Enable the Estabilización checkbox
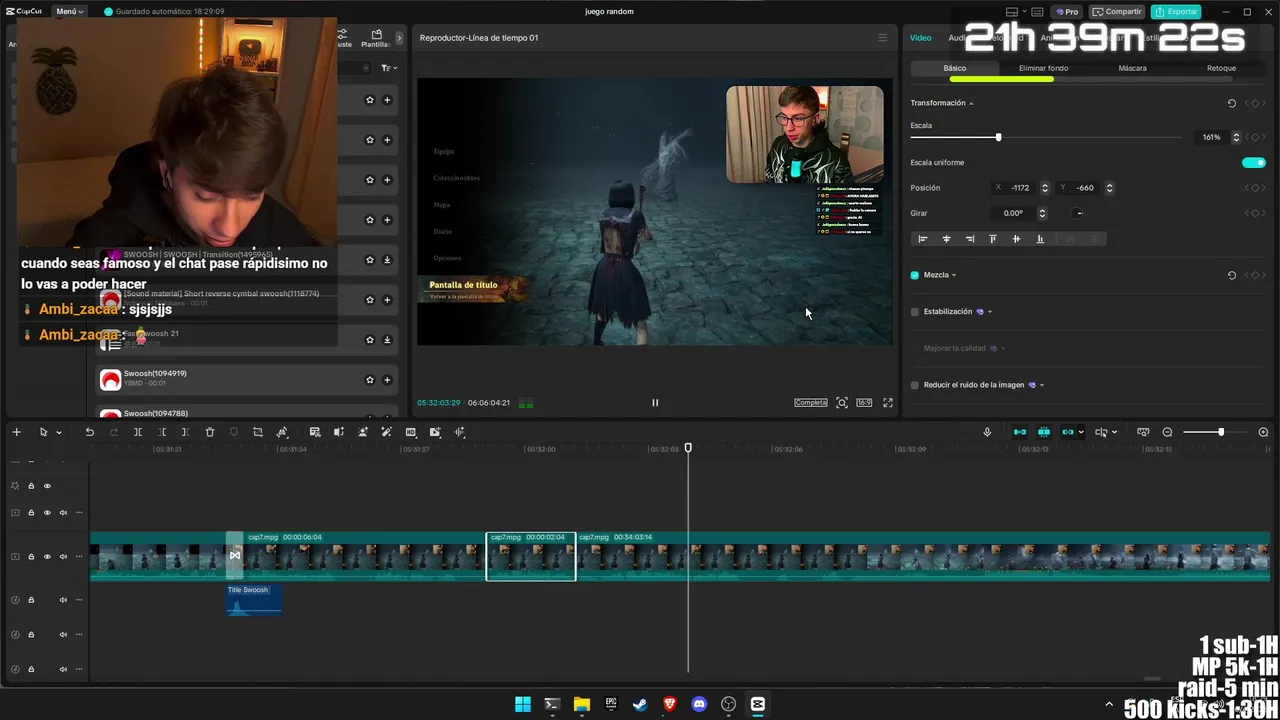This screenshot has height=720, width=1280. 915,312
